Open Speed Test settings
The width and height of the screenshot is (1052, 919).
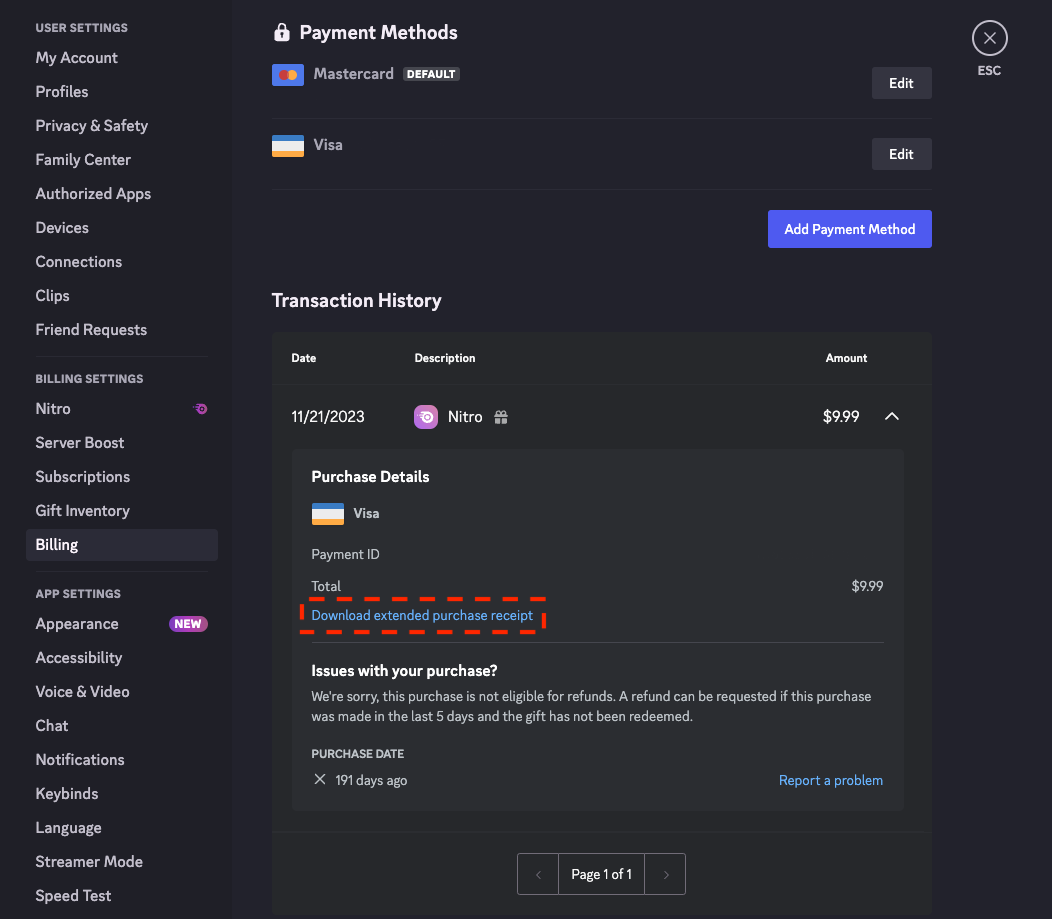coord(73,896)
